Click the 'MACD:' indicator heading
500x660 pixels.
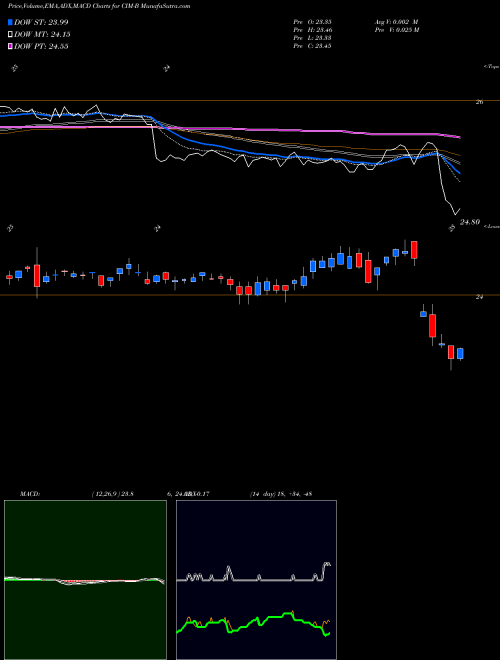pos(30,494)
